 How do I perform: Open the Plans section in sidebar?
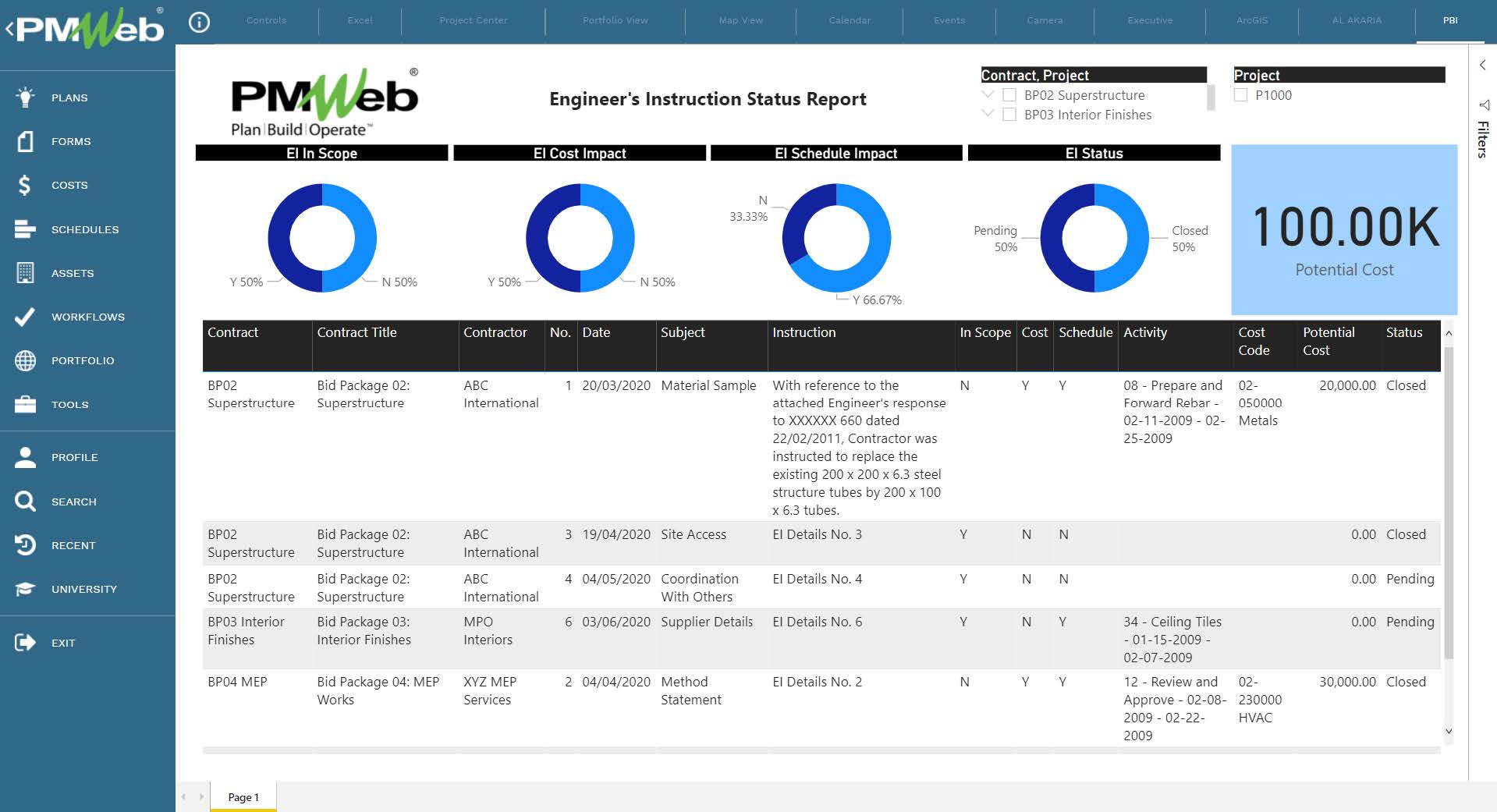24,97
